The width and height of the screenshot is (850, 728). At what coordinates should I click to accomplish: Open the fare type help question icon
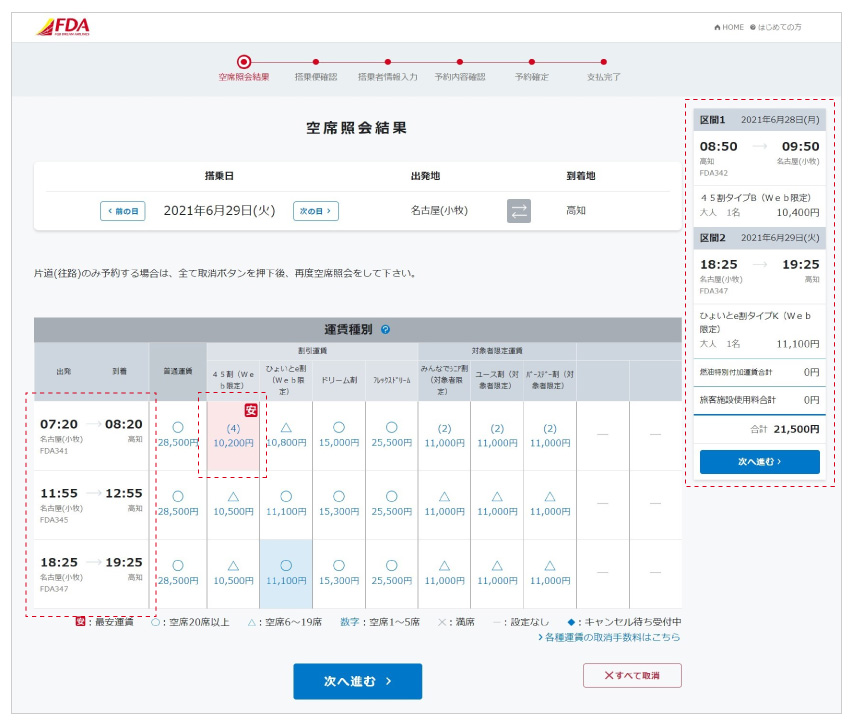[385, 329]
